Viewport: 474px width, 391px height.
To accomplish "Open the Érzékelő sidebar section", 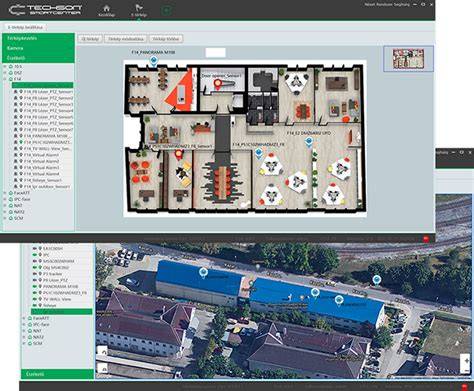I will (38, 58).
